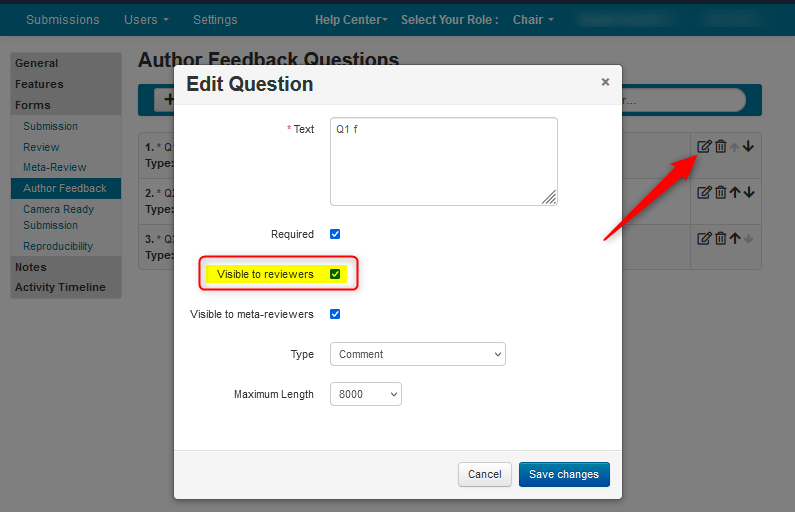Image resolution: width=795 pixels, height=512 pixels.
Task: Edit question 1 with pencil icon
Action: click(x=704, y=147)
